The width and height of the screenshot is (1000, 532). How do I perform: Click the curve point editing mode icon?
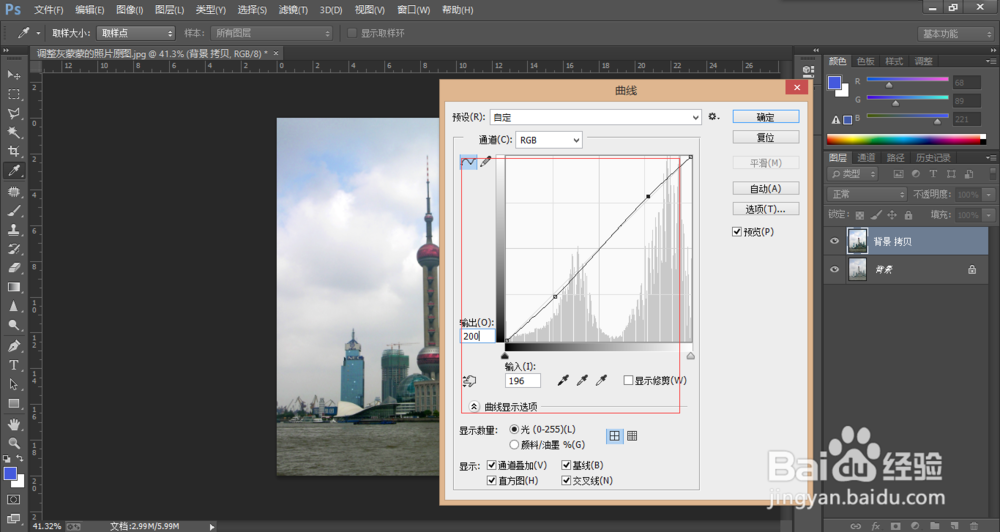click(x=469, y=162)
